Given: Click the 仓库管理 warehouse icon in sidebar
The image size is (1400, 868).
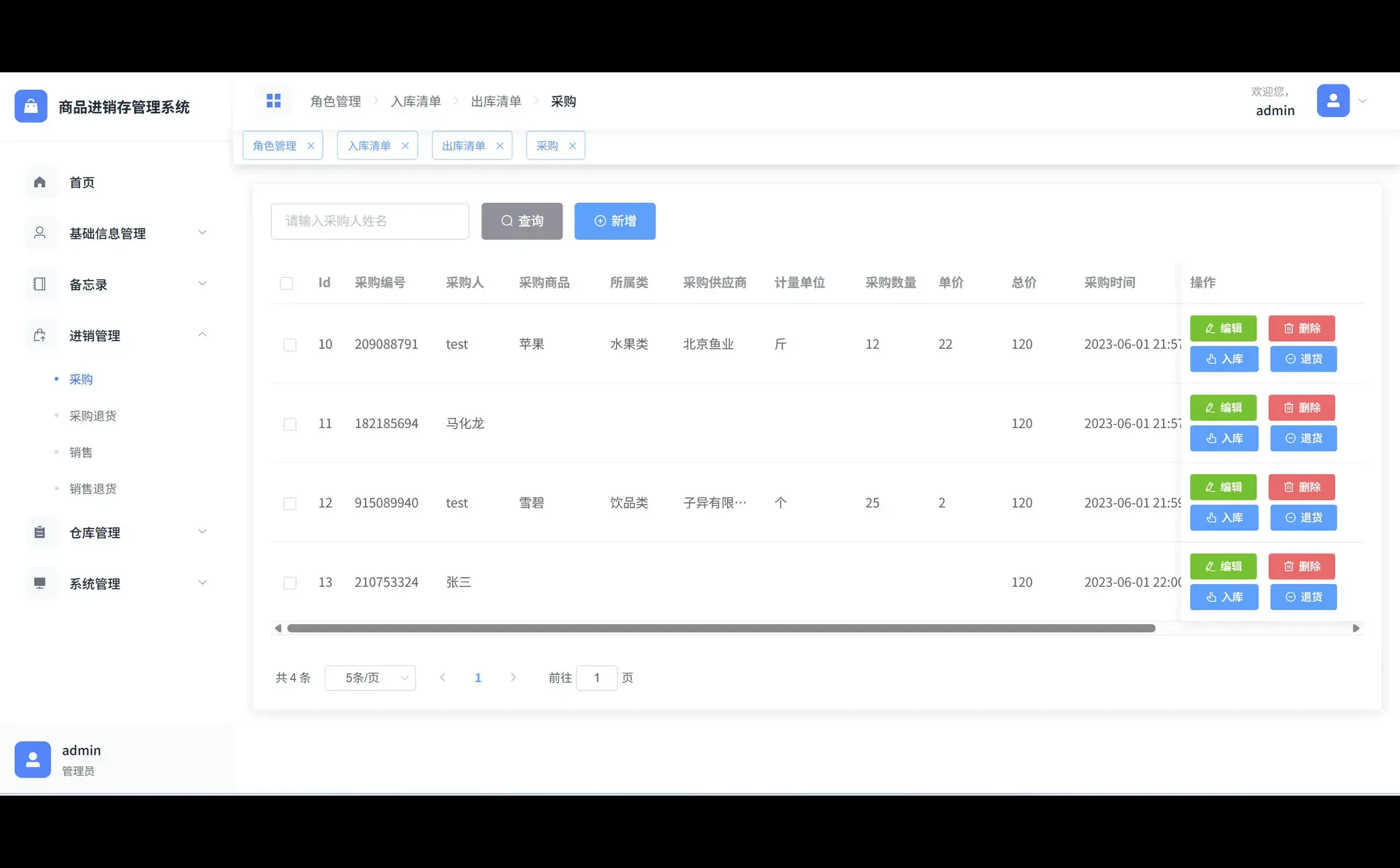Looking at the screenshot, I should [40, 532].
